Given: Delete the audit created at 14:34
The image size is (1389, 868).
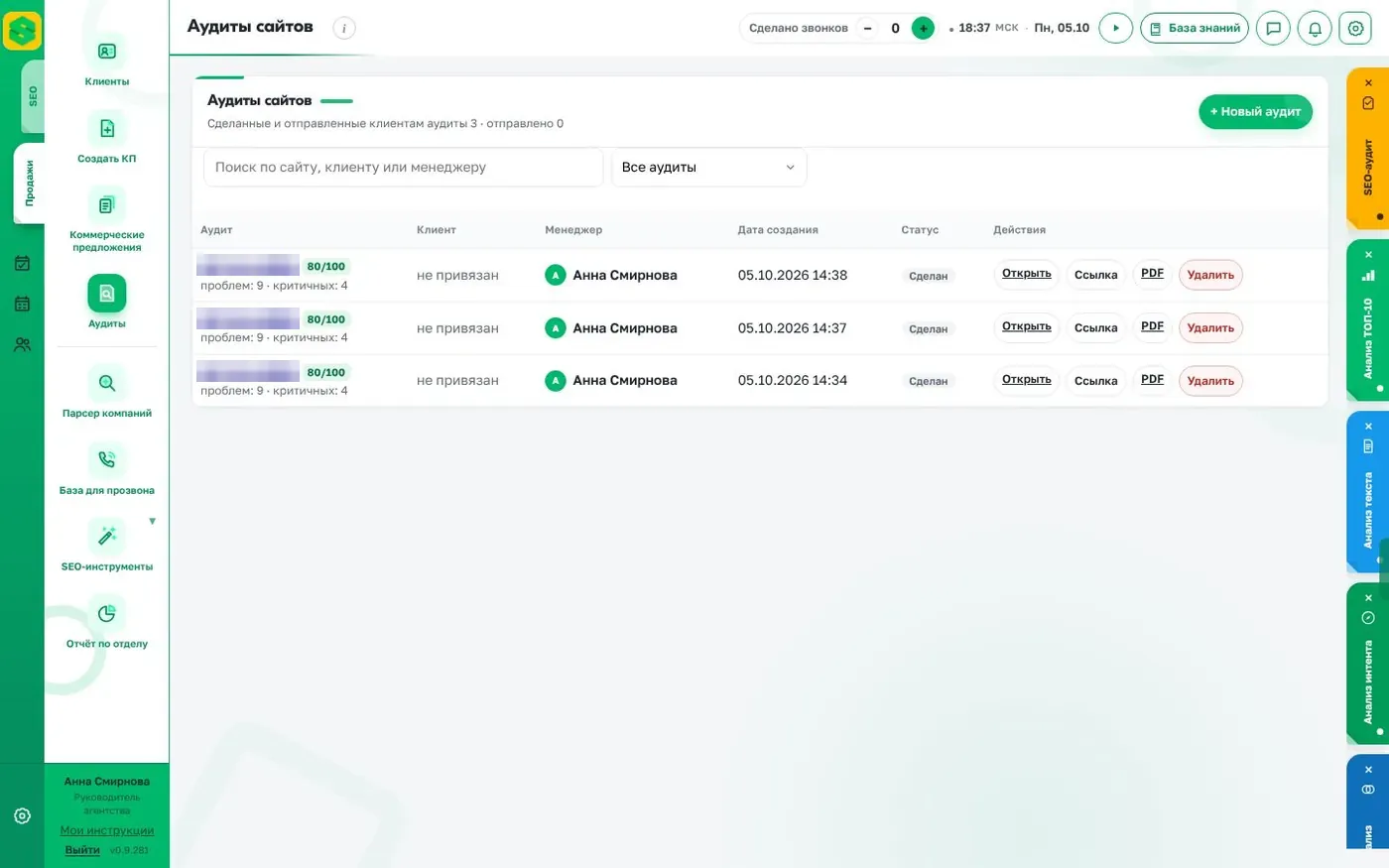Looking at the screenshot, I should [x=1210, y=381].
